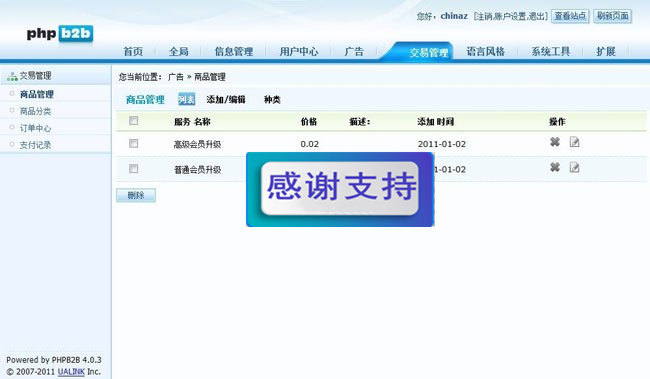The width and height of the screenshot is (650, 379).
Task: Click the 删除 button below the table
Action: coord(136,195)
